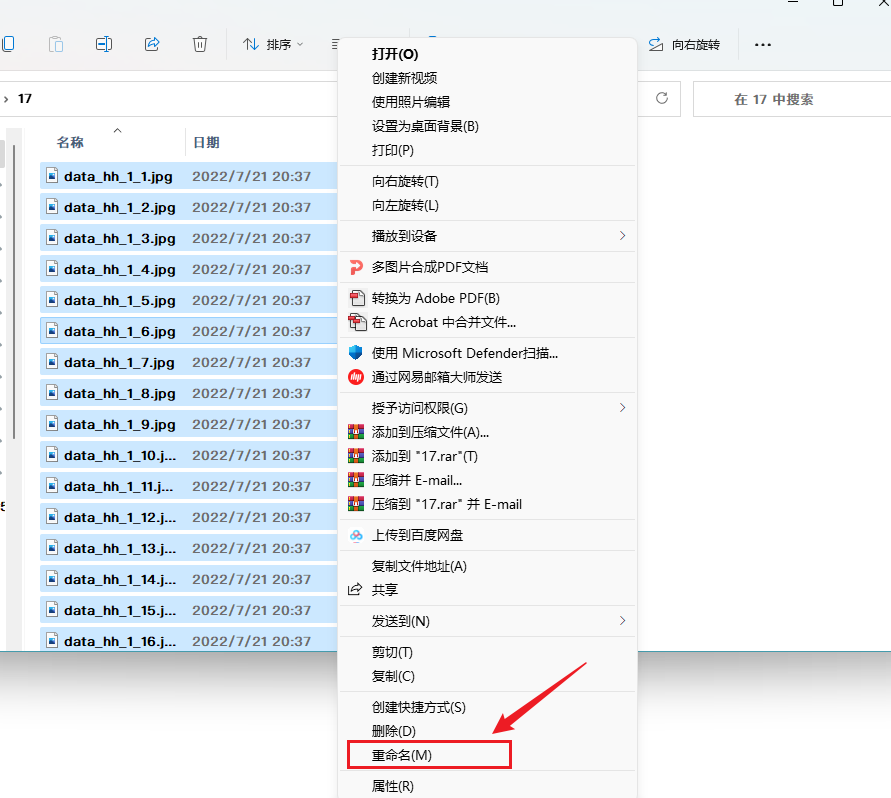
Task: Click file icon of data_hh_1_1.jpg
Action: click(x=52, y=176)
